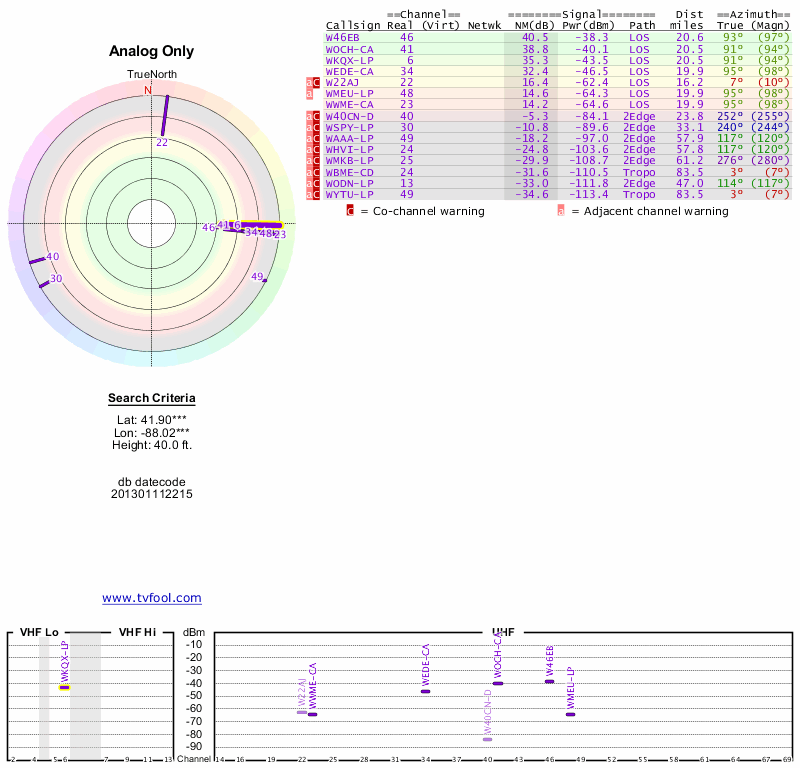Click the co-channel 'C' icon beside WSPY-LP
The height and width of the screenshot is (768, 800).
[x=316, y=127]
